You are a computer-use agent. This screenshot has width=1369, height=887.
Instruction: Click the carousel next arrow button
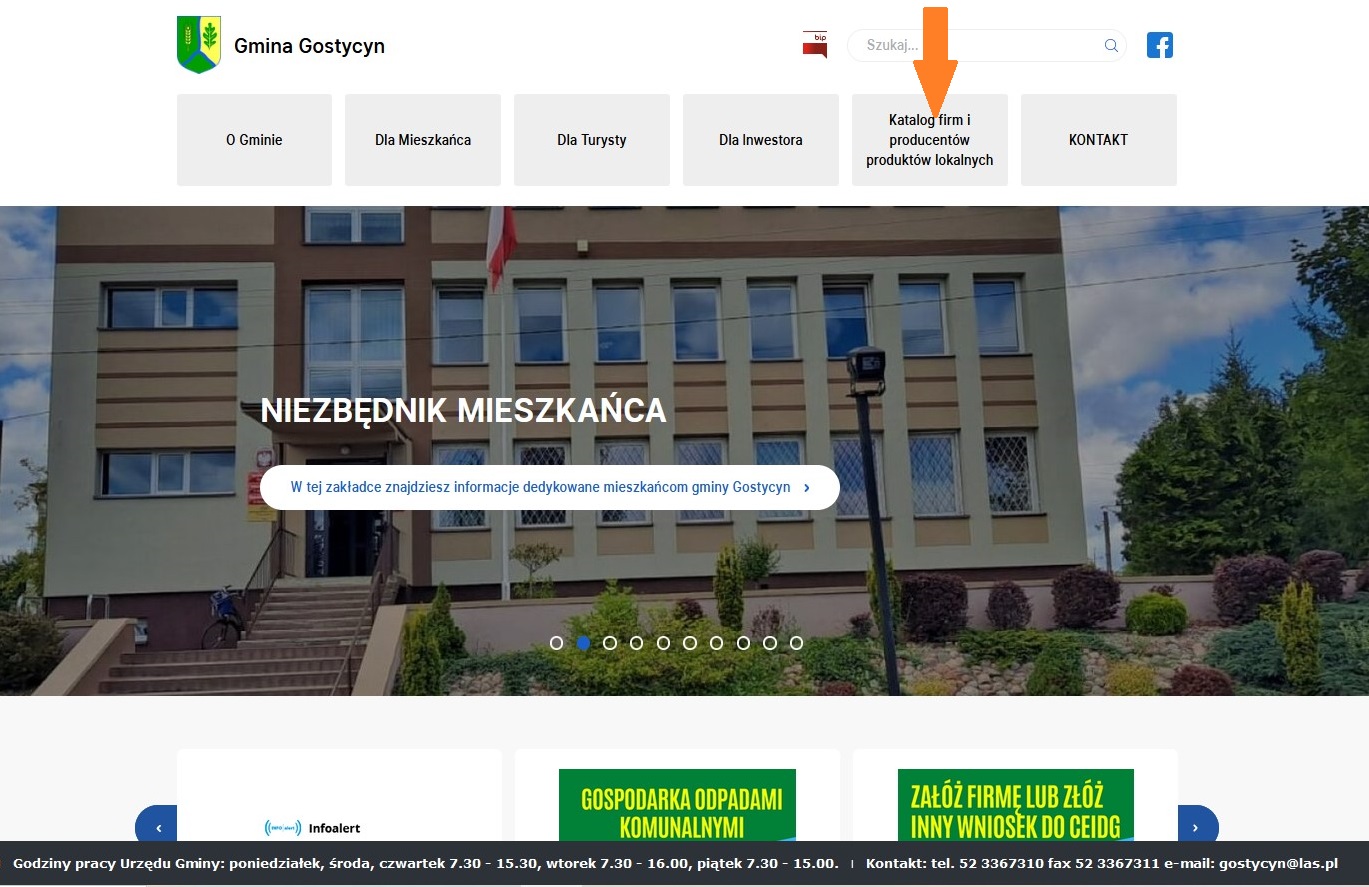point(1197,826)
